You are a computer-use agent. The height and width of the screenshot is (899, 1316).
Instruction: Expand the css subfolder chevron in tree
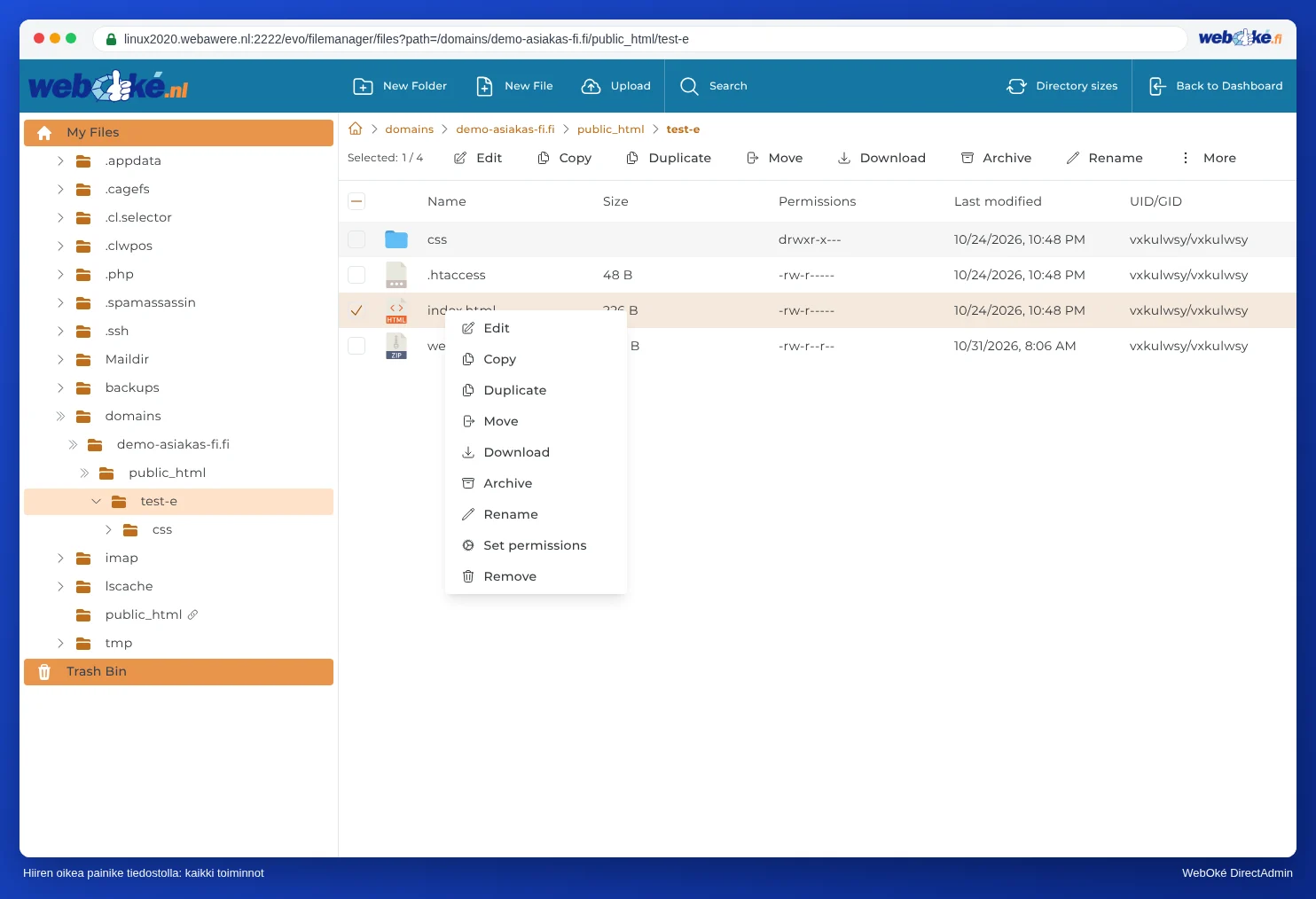point(108,529)
